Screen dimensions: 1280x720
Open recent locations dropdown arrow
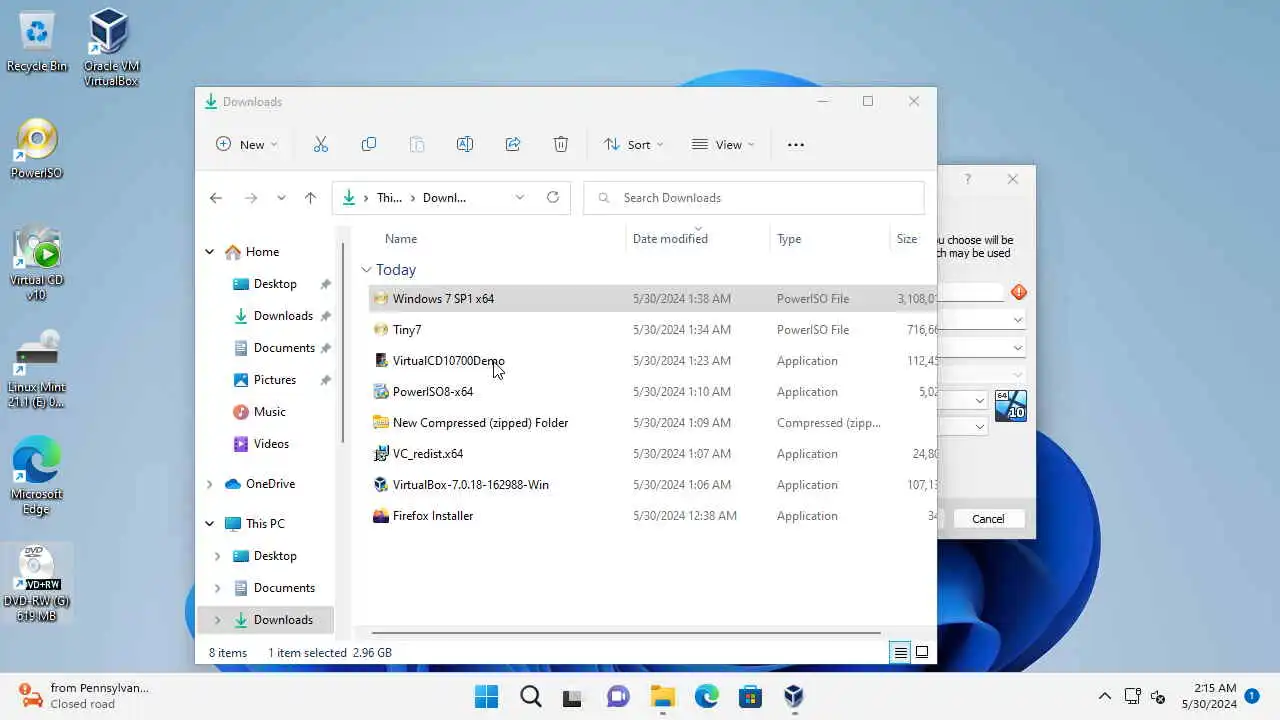pyautogui.click(x=281, y=198)
